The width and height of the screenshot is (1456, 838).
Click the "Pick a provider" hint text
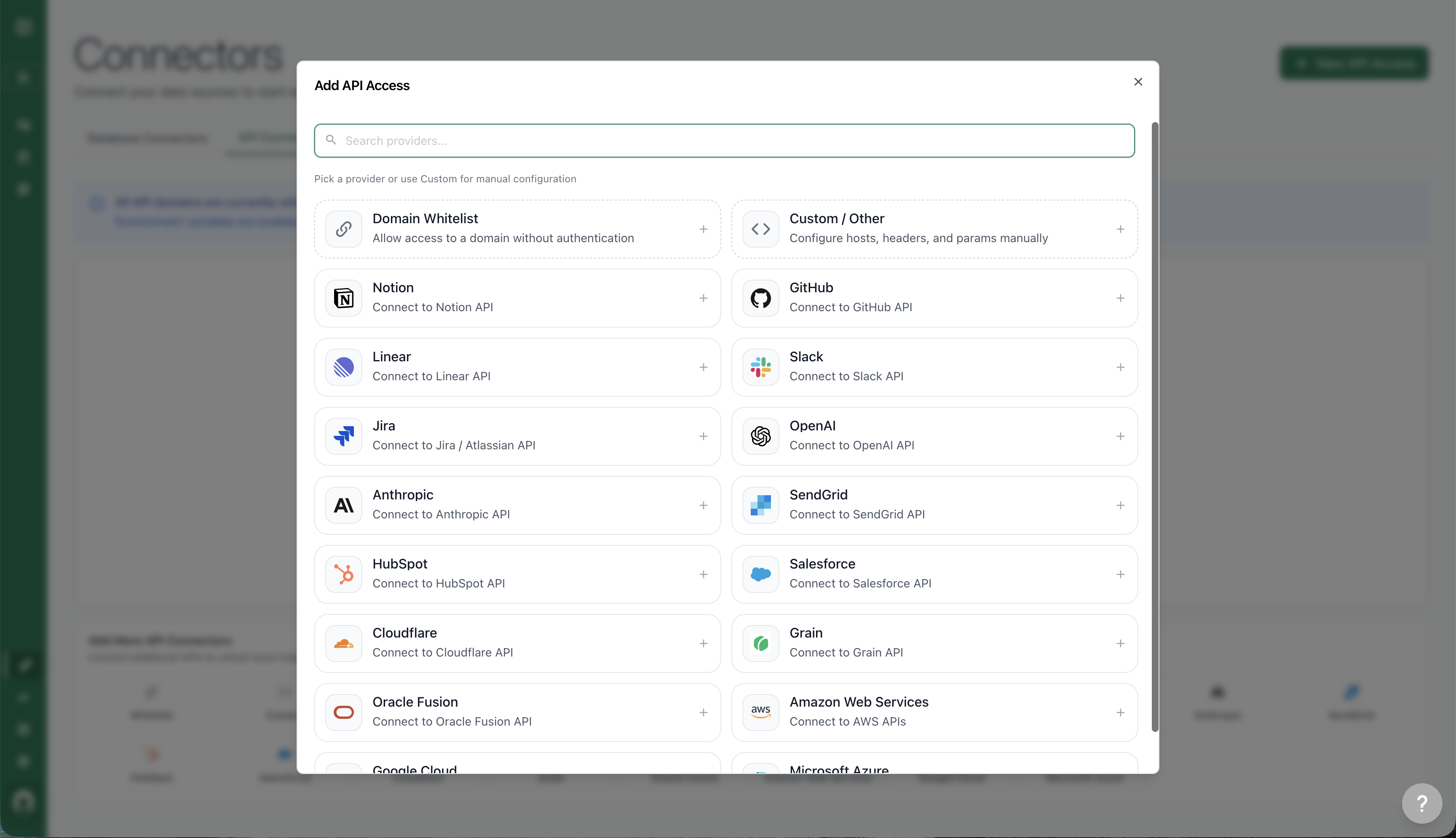coord(445,179)
